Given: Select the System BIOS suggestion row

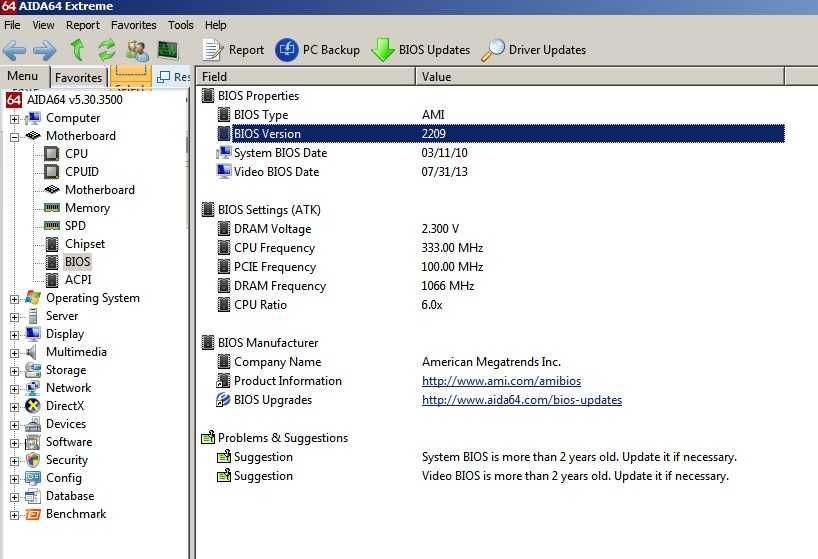Looking at the screenshot, I should 500,457.
